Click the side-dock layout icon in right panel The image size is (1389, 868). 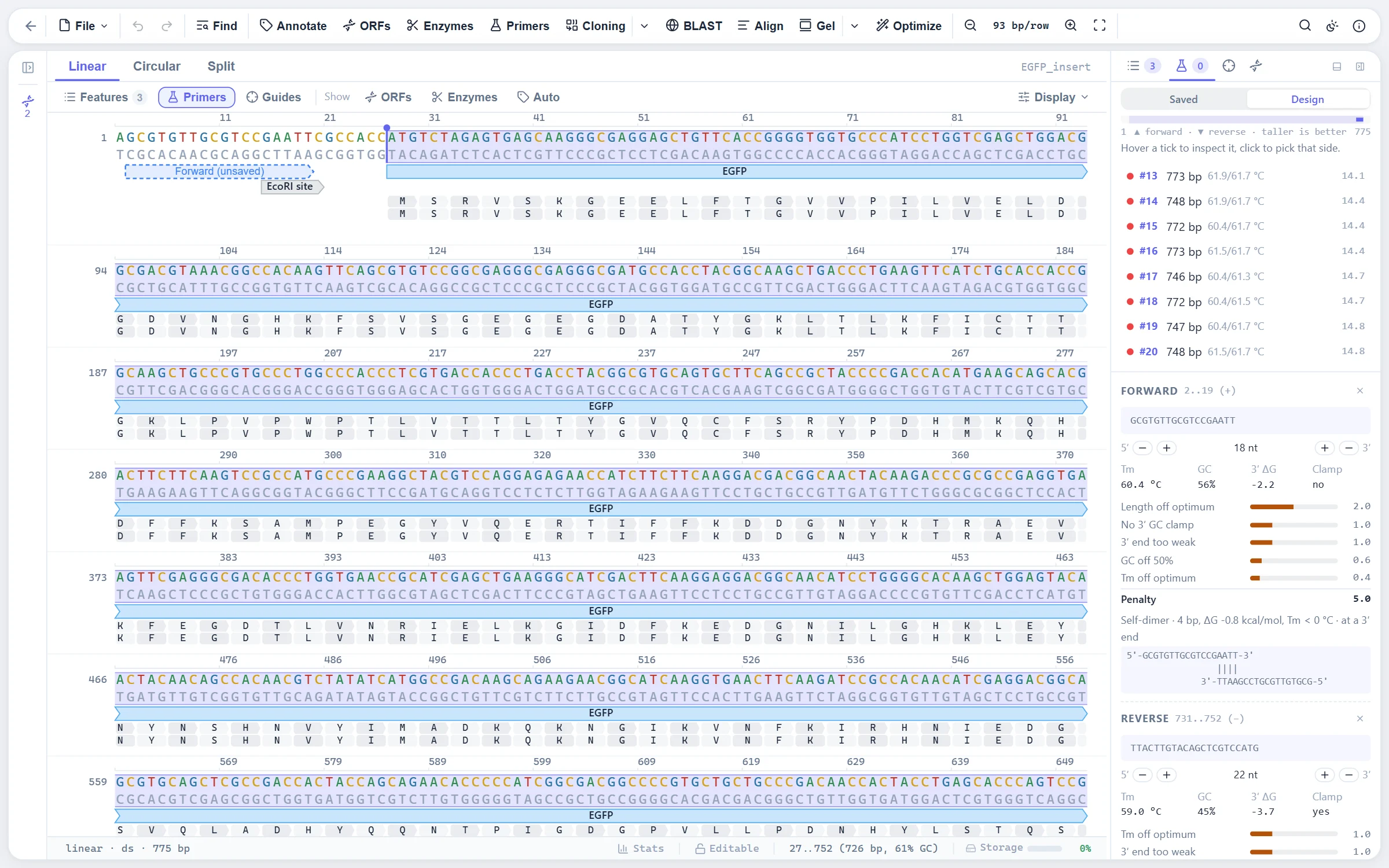point(1360,67)
